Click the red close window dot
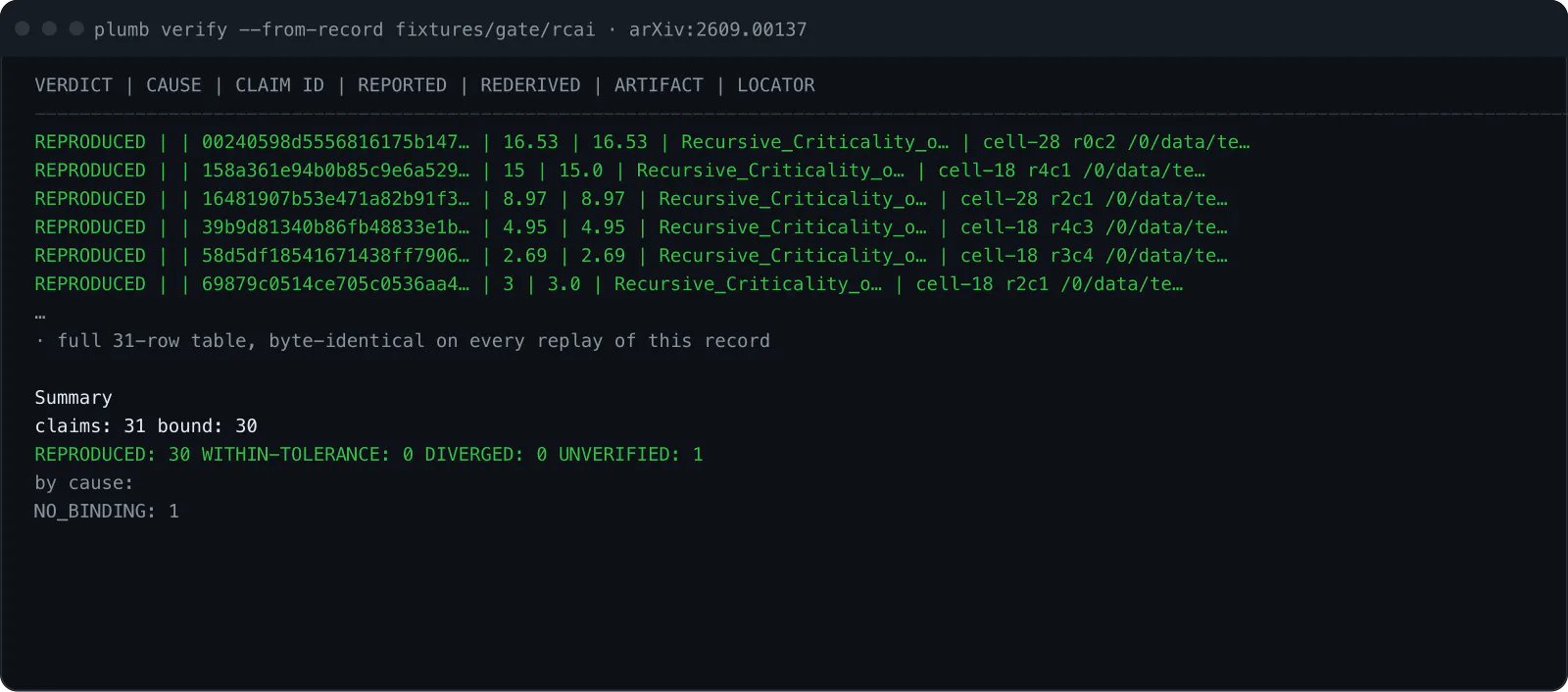This screenshot has width=1568, height=692. click(x=22, y=28)
